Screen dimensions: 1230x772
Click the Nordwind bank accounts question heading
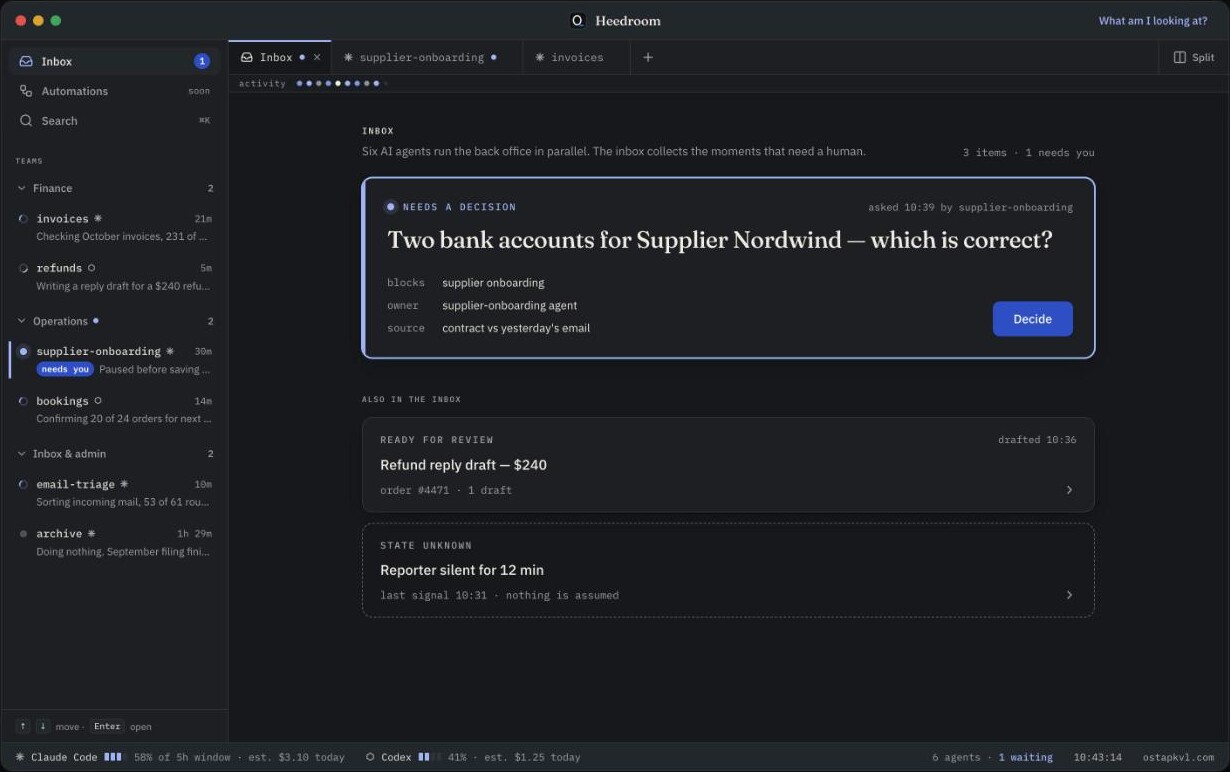(x=720, y=240)
